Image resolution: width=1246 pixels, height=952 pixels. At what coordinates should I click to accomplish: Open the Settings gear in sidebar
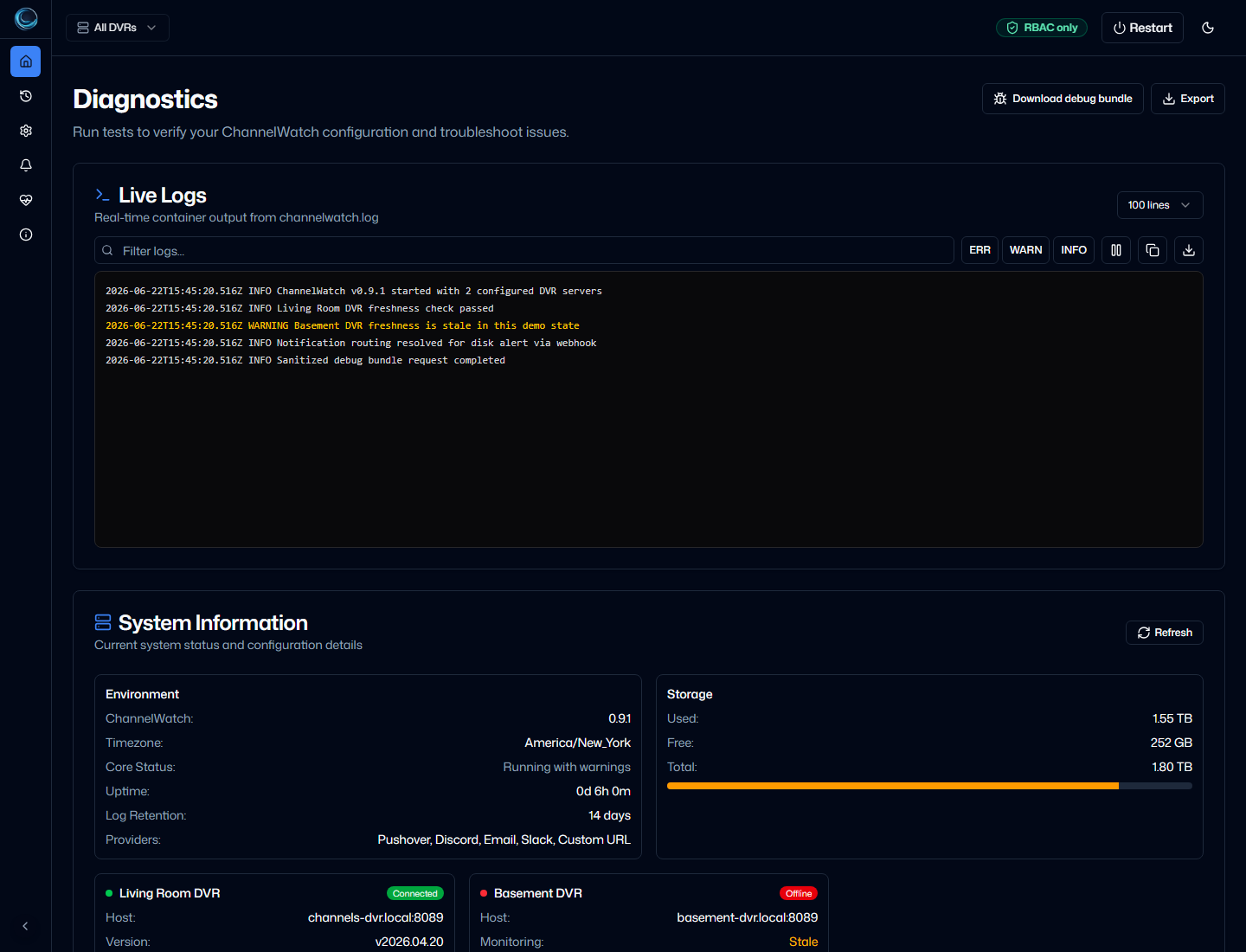26,131
